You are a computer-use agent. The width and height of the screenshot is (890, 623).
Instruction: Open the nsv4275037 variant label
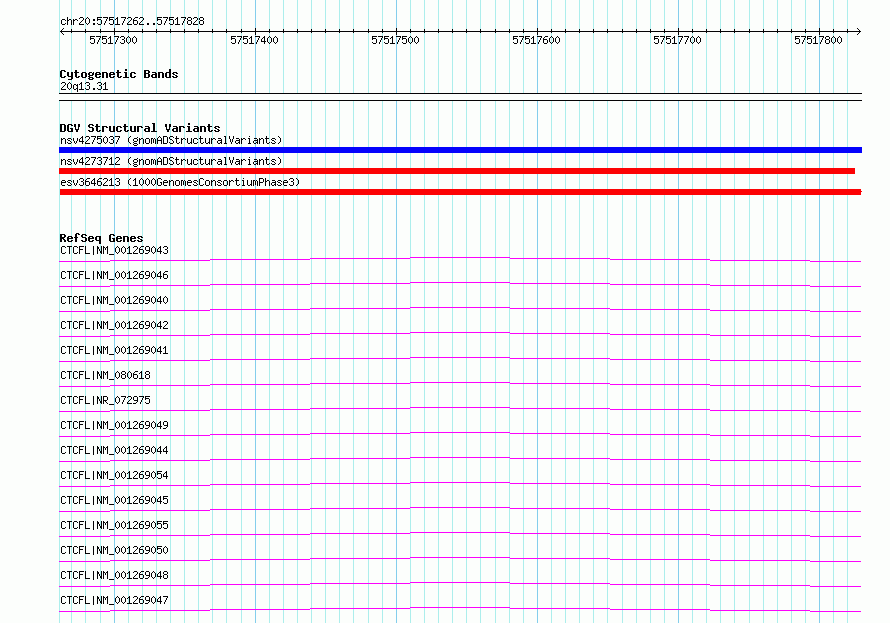(171, 141)
